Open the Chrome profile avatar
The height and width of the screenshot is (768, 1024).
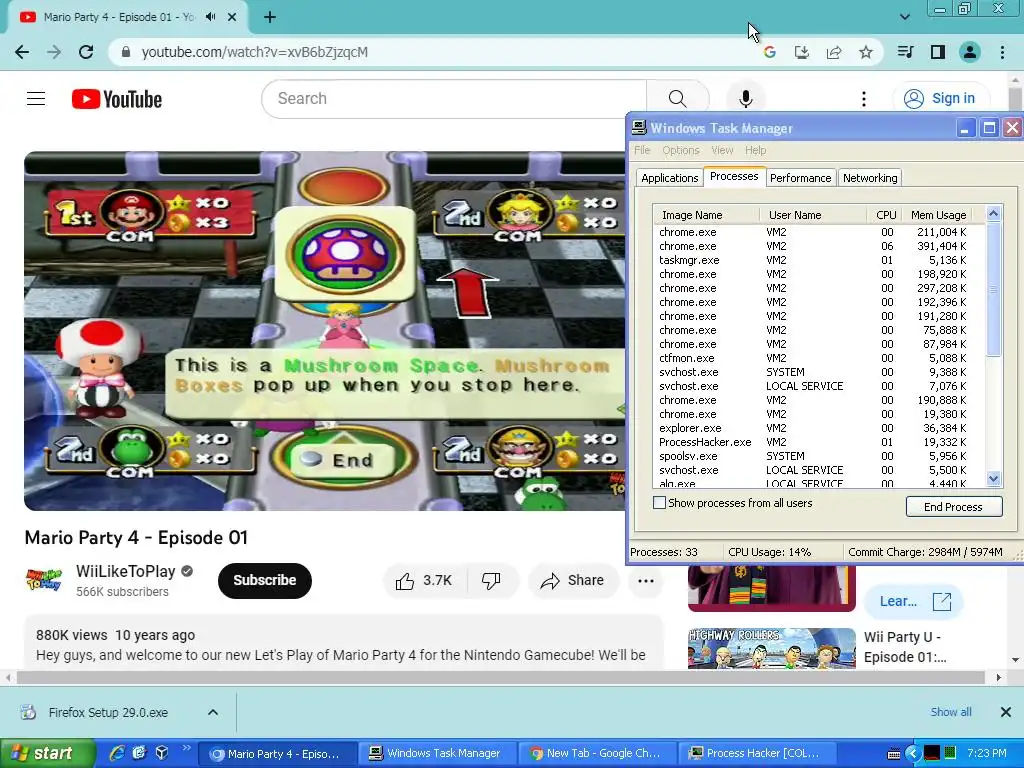[970, 52]
